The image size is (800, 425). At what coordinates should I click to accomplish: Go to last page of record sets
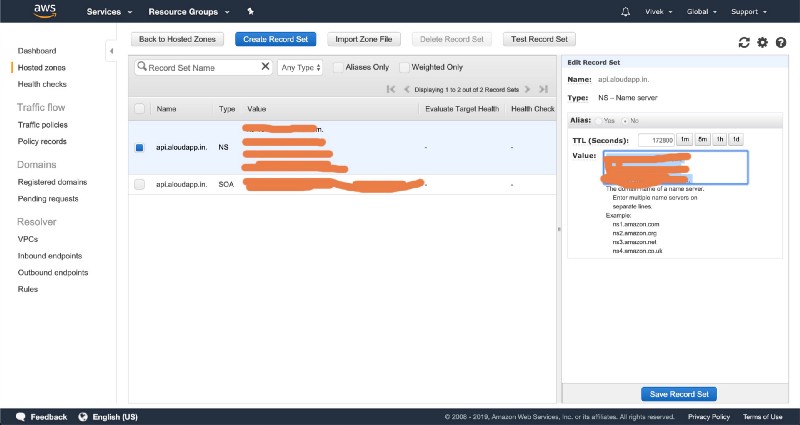[543, 89]
